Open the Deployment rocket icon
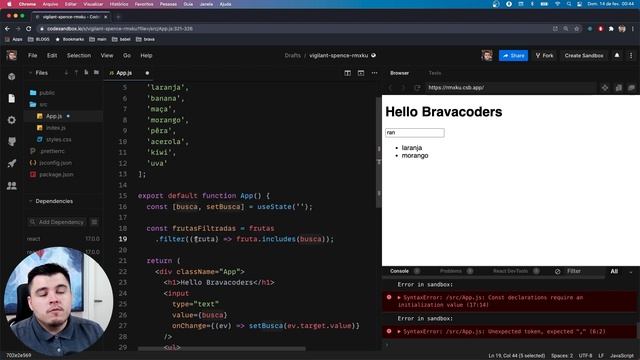 click(x=11, y=163)
